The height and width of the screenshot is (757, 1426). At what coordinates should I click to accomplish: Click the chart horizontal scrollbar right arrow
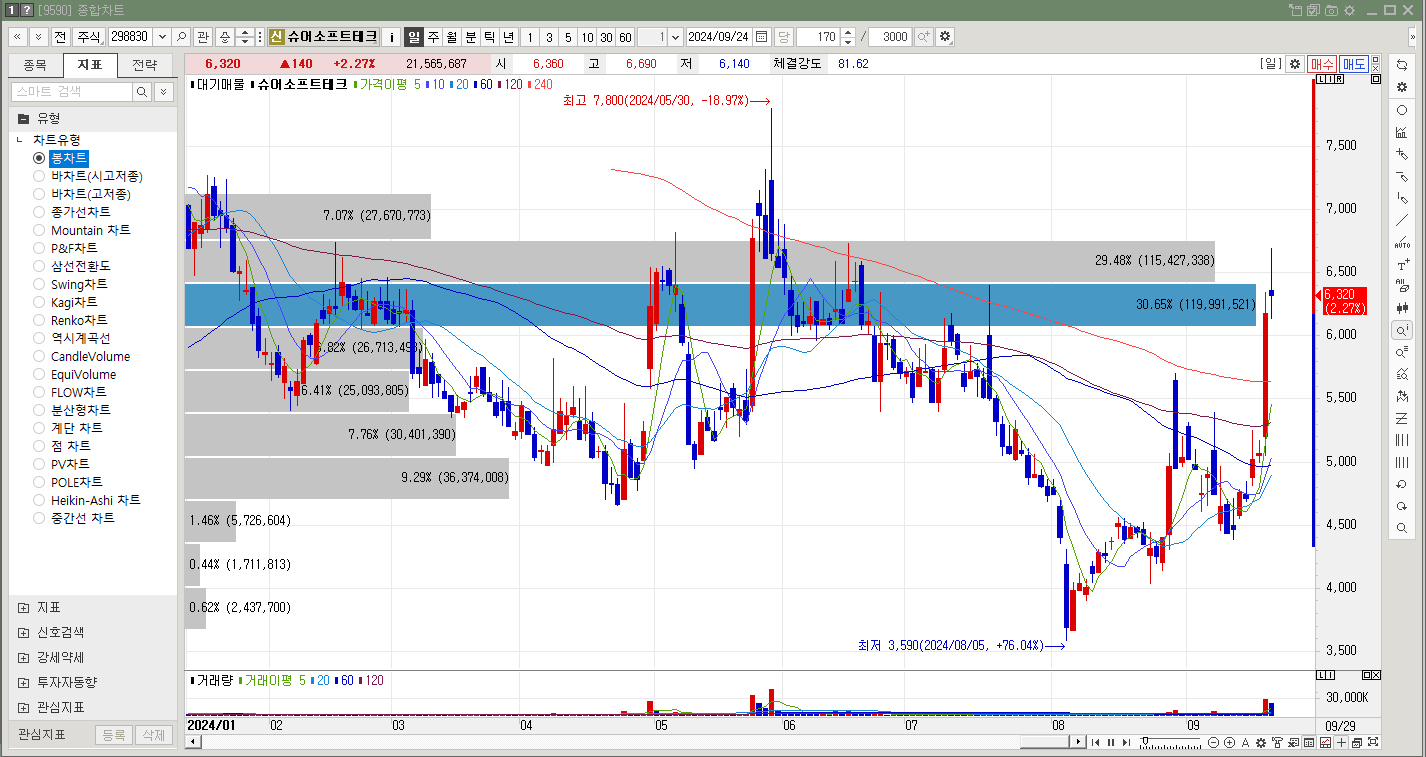point(1078,742)
